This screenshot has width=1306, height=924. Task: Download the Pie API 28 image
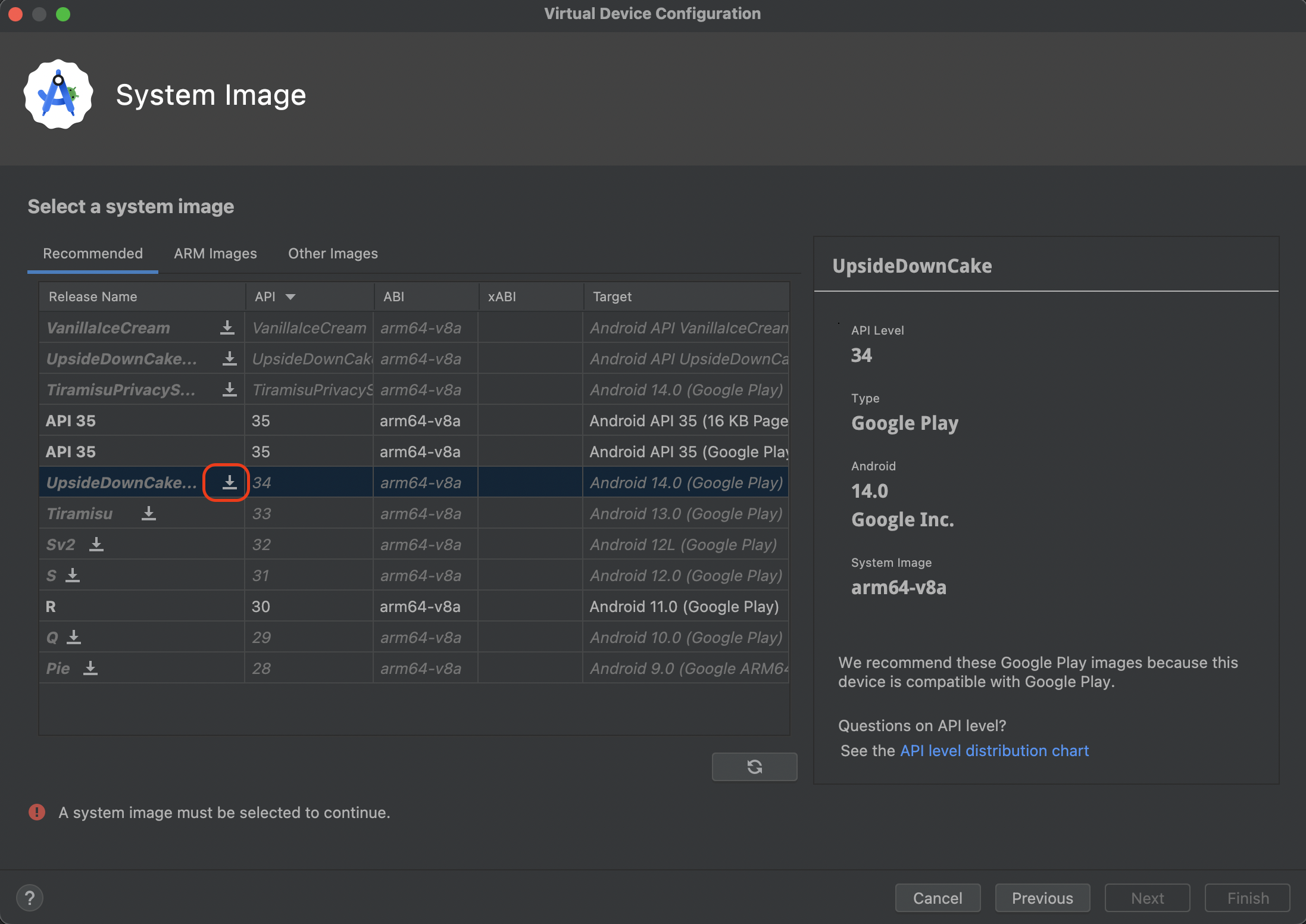click(x=90, y=669)
